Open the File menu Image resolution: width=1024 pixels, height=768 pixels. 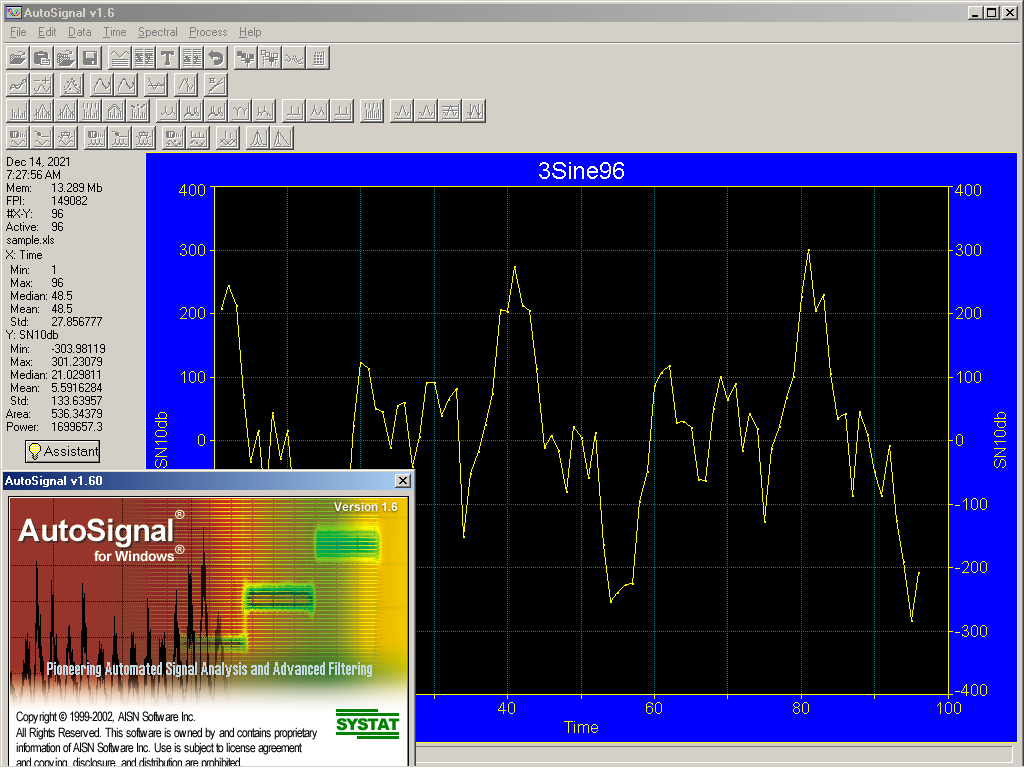pos(18,32)
